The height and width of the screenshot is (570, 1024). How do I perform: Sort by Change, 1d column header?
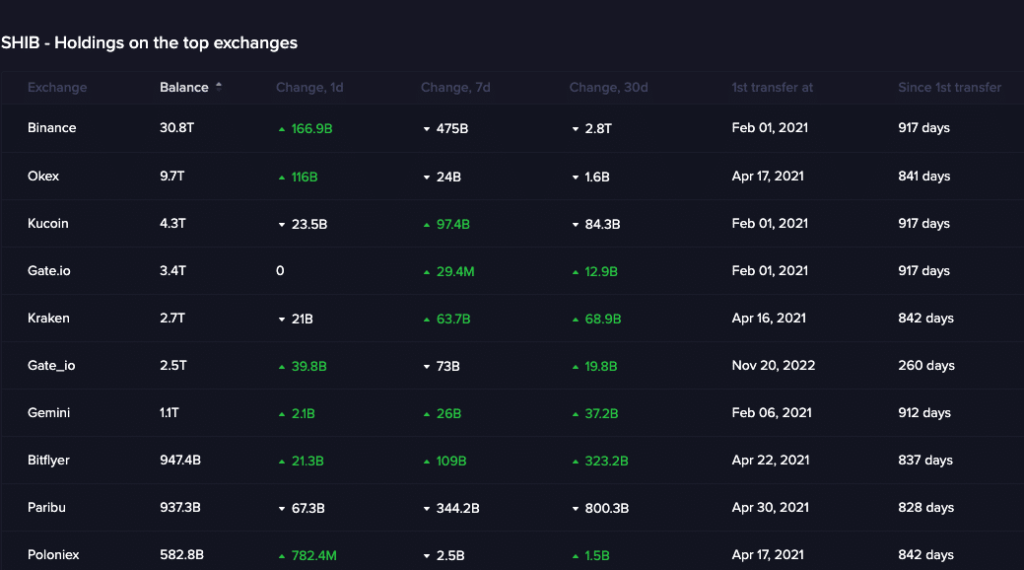point(309,87)
